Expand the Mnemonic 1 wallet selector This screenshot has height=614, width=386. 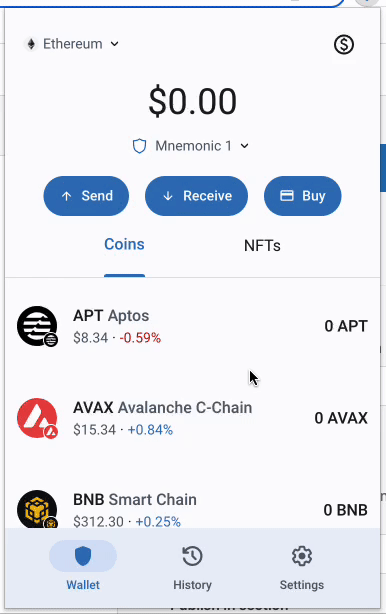191,146
